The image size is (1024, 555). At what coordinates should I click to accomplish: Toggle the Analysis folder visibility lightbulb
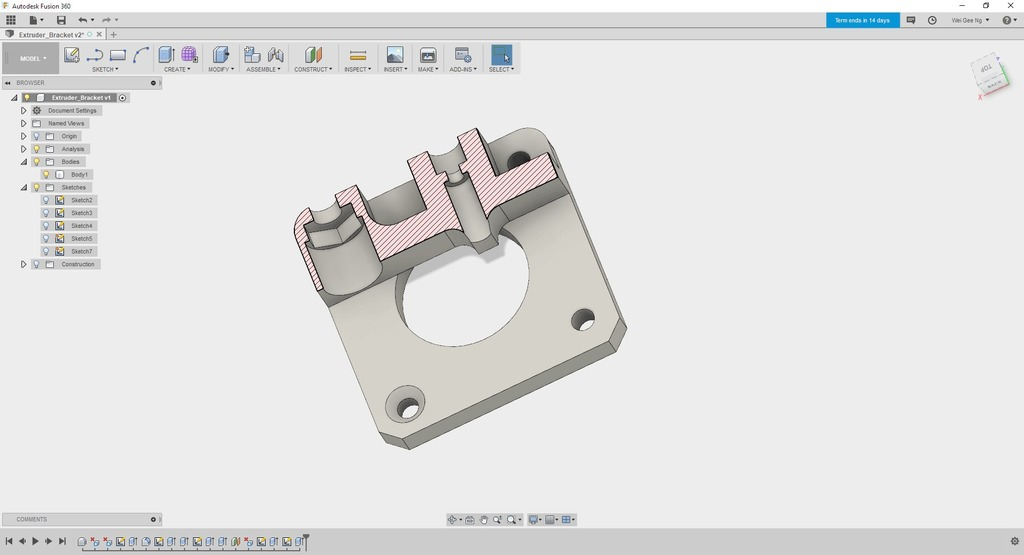[x=36, y=149]
